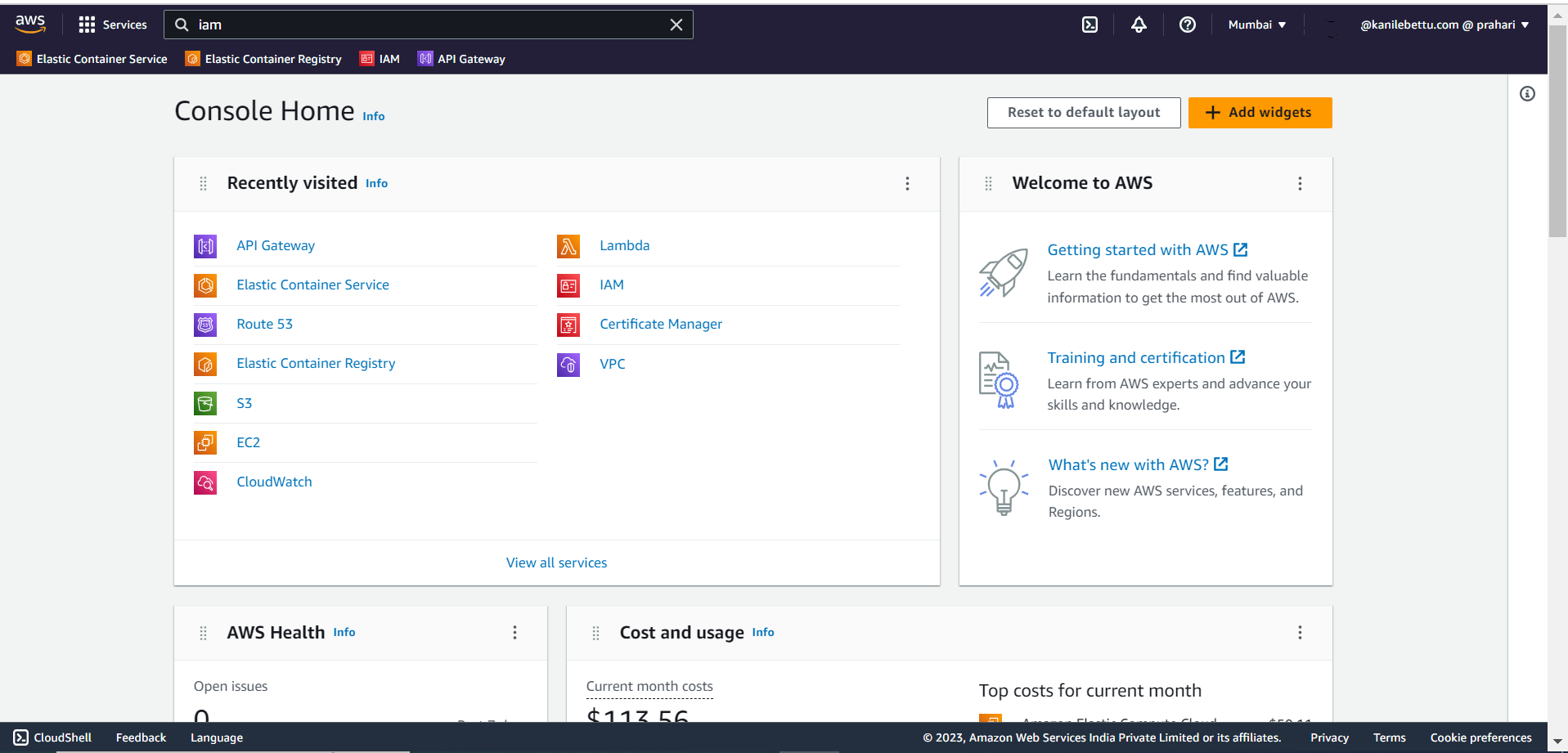Open CloudShell in the footer bar

tap(53, 737)
